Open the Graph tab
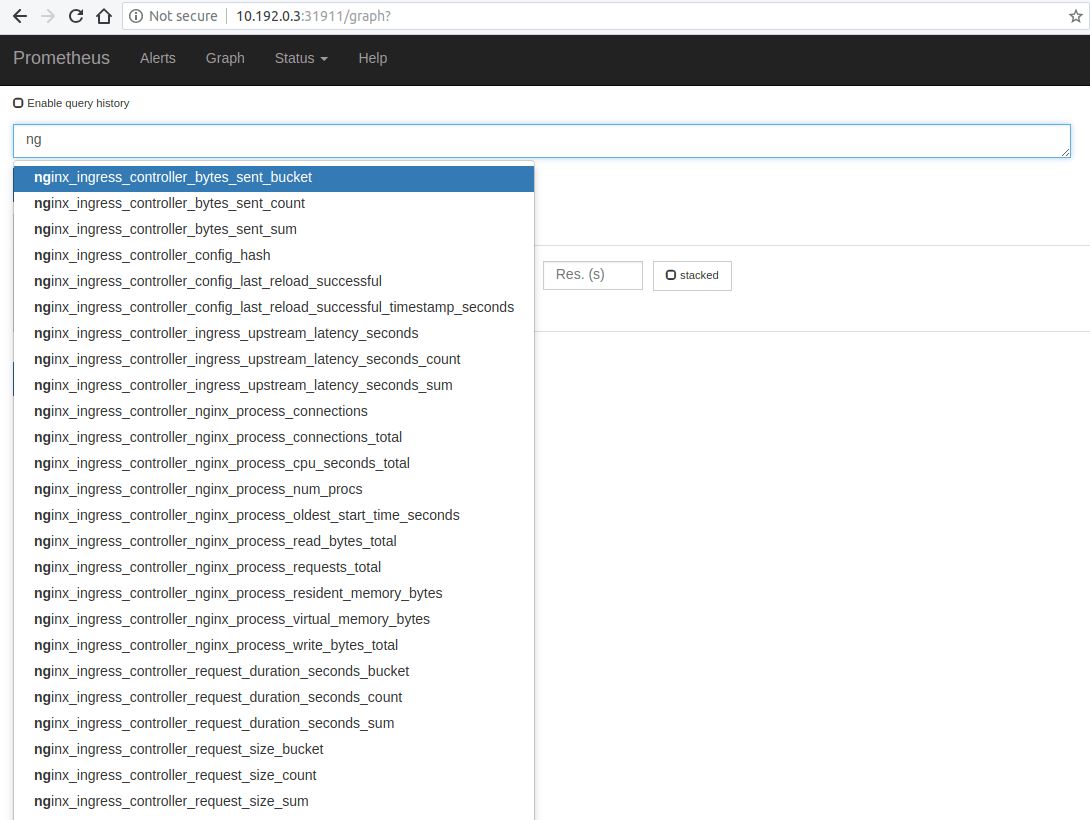The width and height of the screenshot is (1090, 820). (x=225, y=58)
